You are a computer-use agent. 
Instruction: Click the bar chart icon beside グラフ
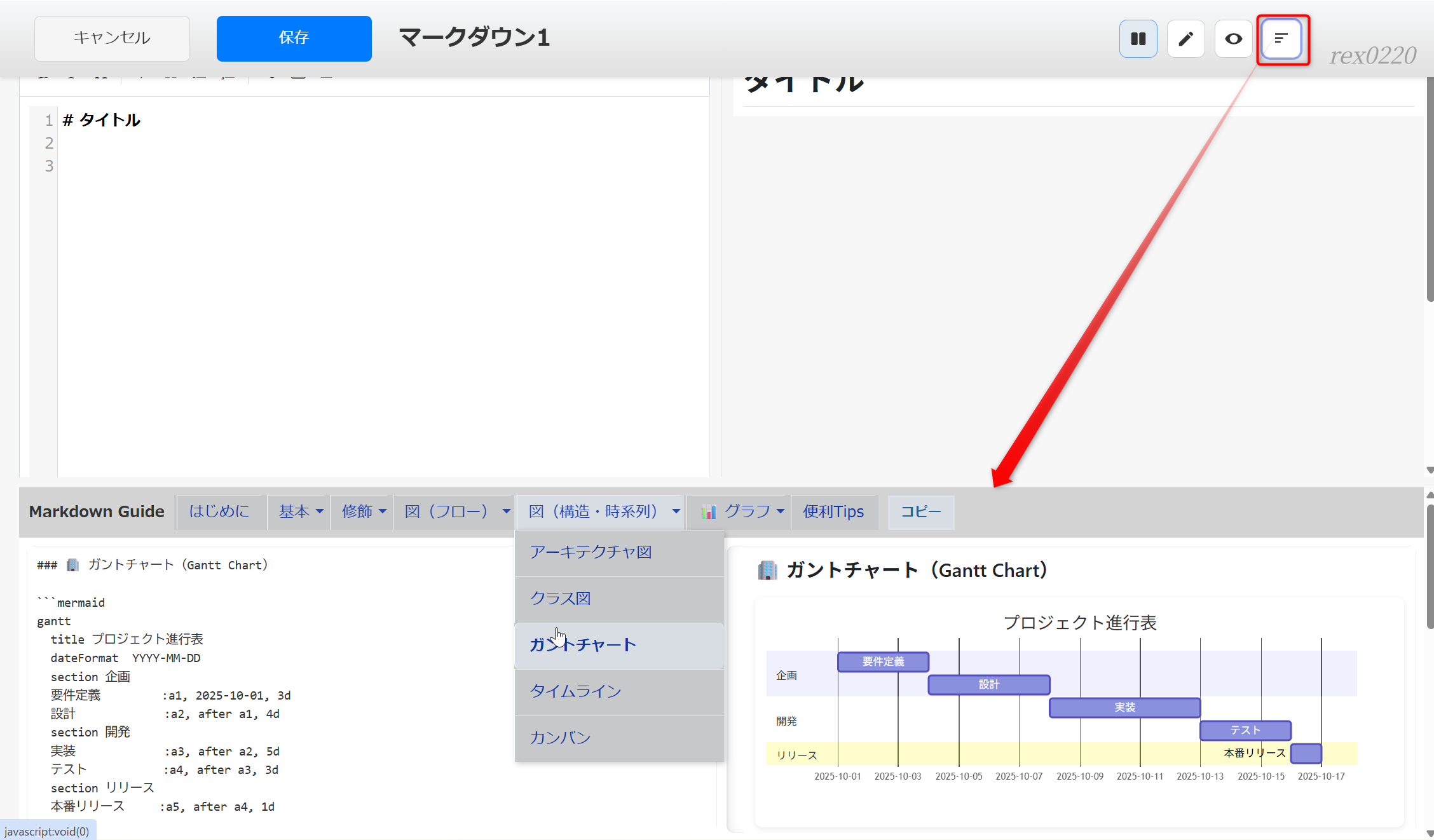point(709,512)
